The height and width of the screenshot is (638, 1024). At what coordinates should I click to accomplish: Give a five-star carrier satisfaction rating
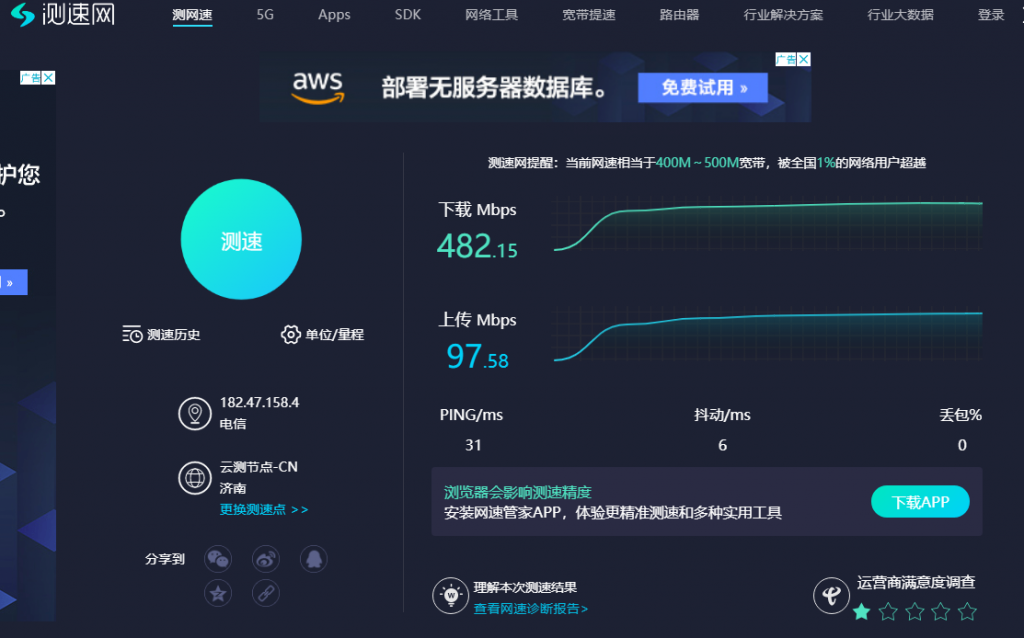[966, 611]
